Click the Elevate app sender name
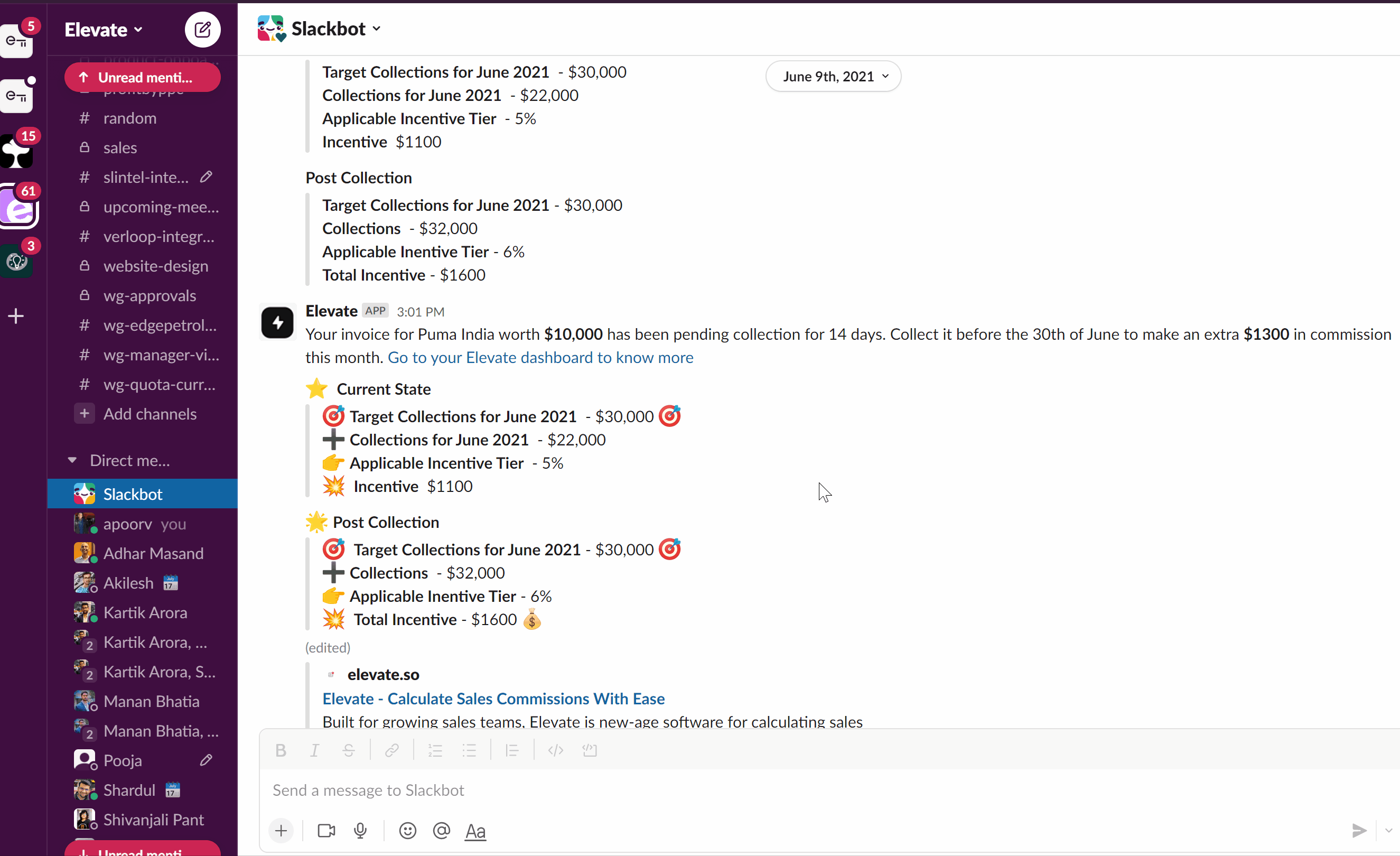Viewport: 1400px width, 856px height. point(331,311)
